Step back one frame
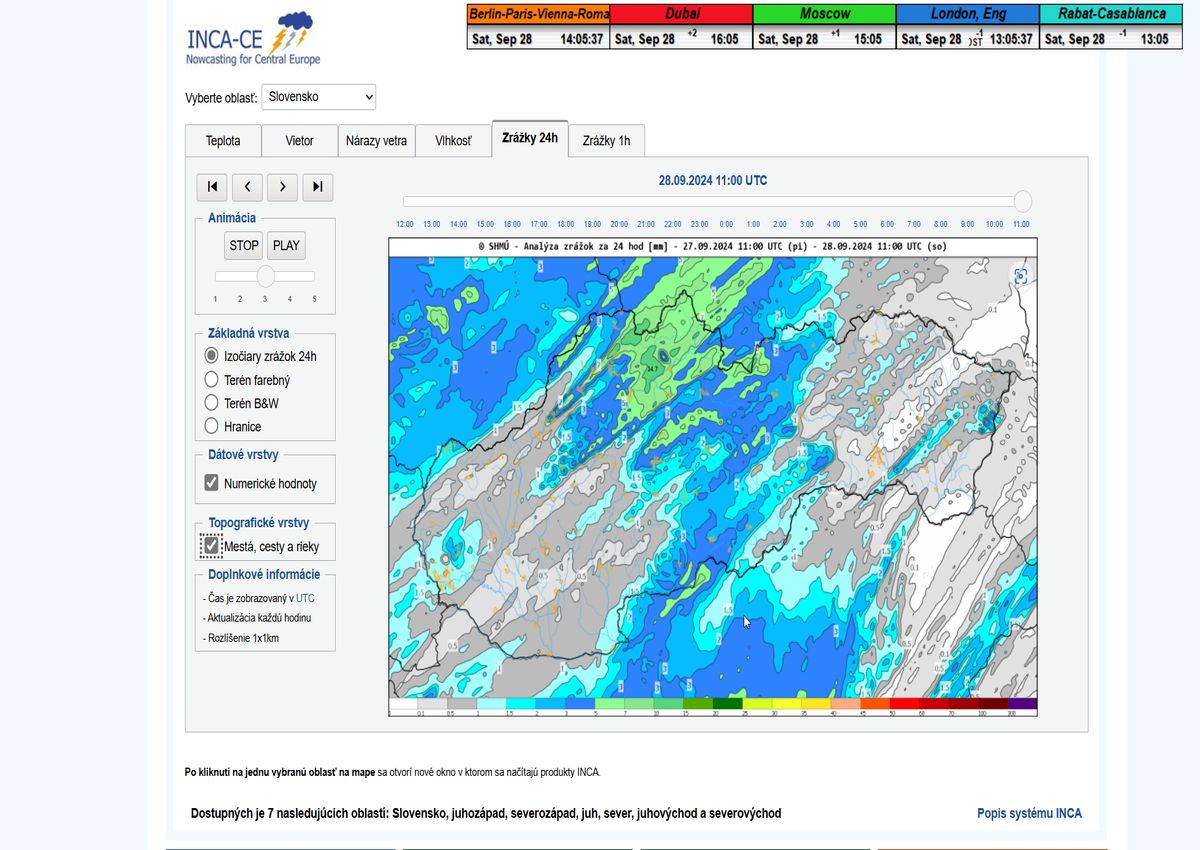Viewport: 1200px width, 850px height. pos(247,187)
